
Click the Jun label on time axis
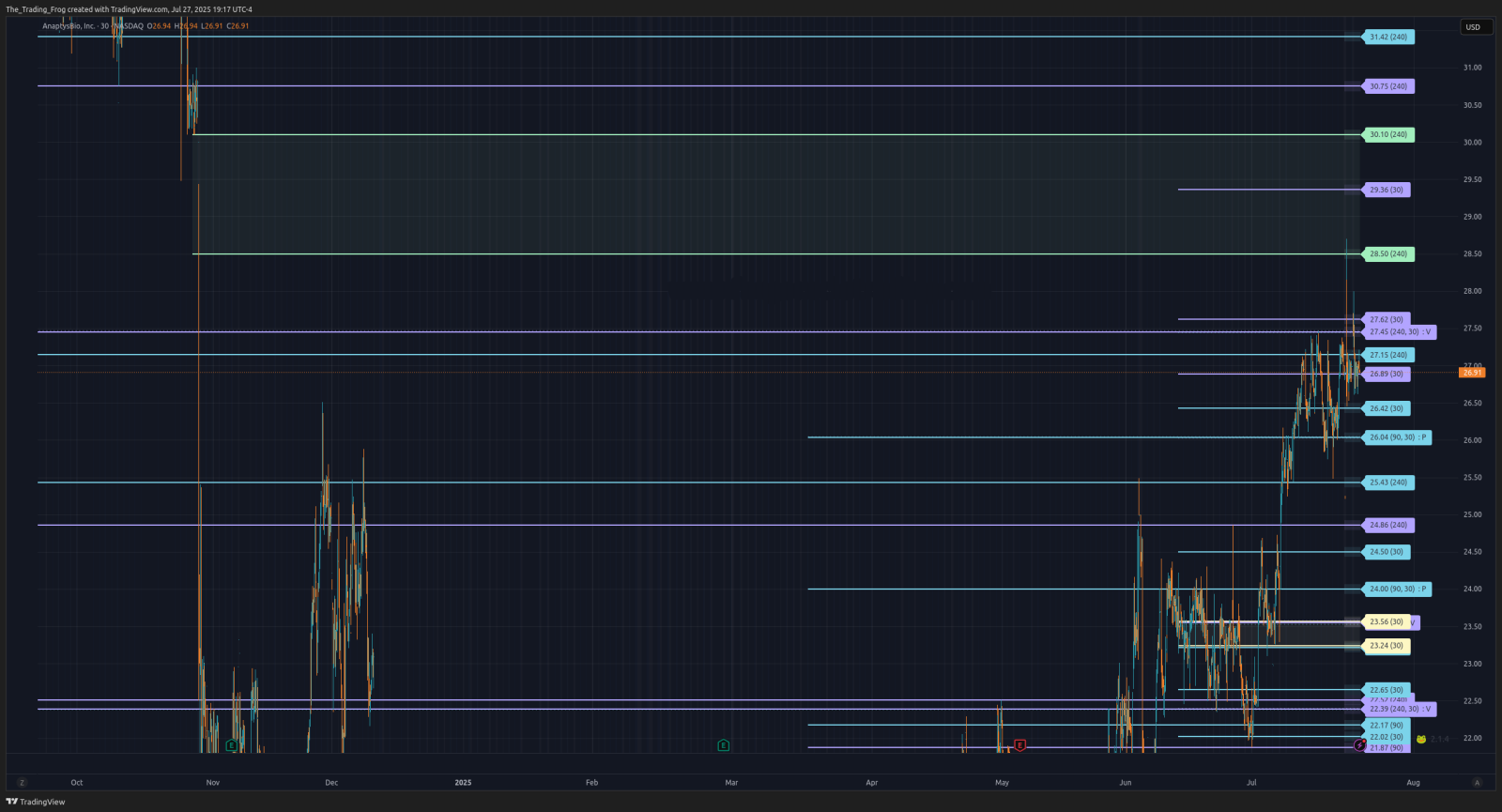(x=1126, y=782)
